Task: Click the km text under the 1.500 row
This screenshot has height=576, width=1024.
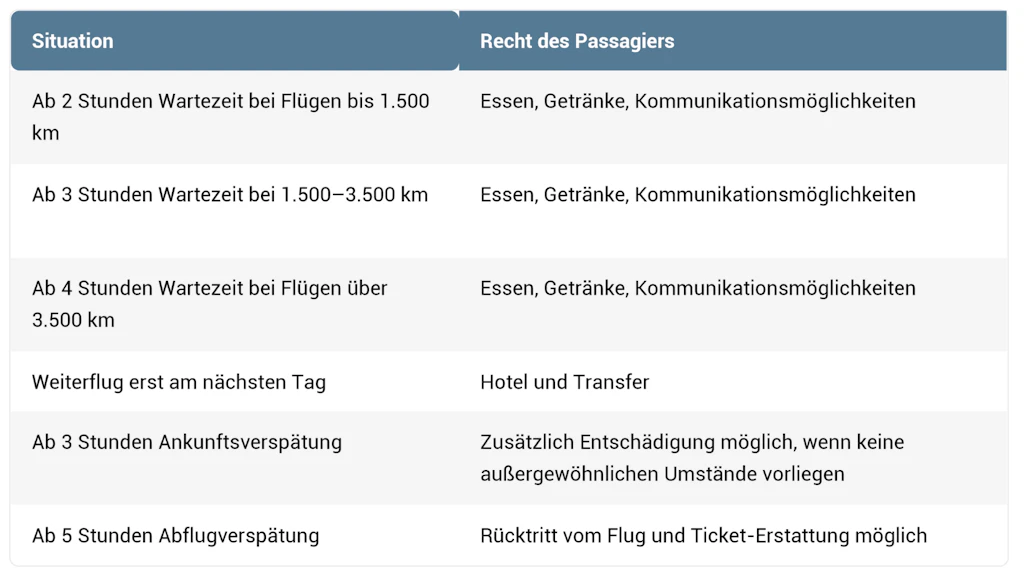Action: point(46,133)
